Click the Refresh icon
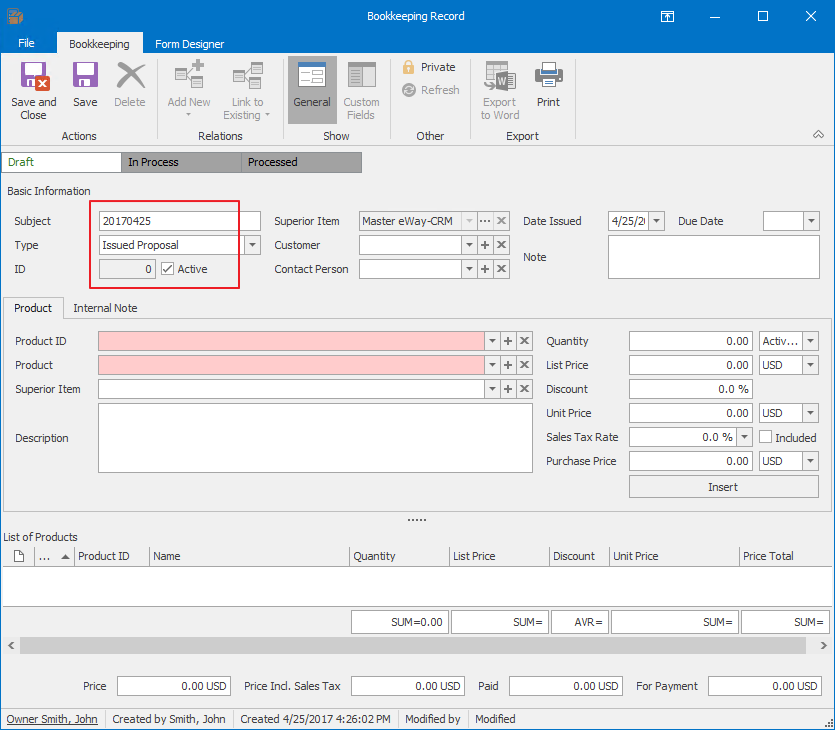The width and height of the screenshot is (835, 730). pos(409,90)
